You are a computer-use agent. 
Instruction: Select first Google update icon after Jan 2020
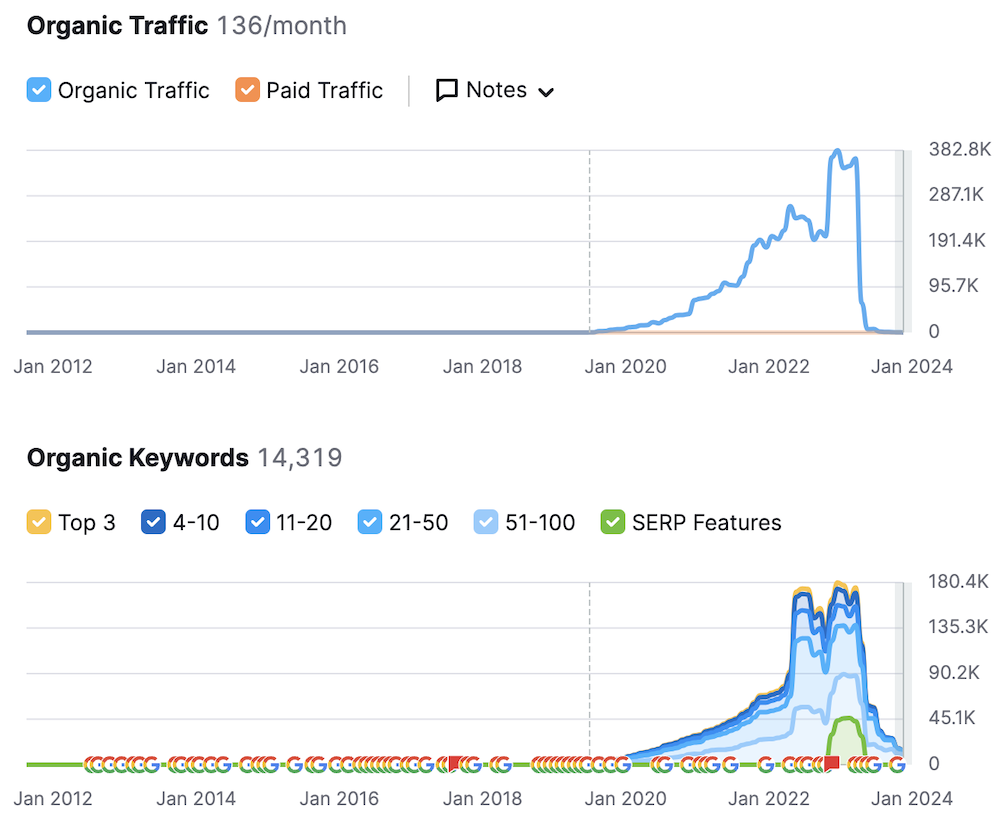(660, 765)
